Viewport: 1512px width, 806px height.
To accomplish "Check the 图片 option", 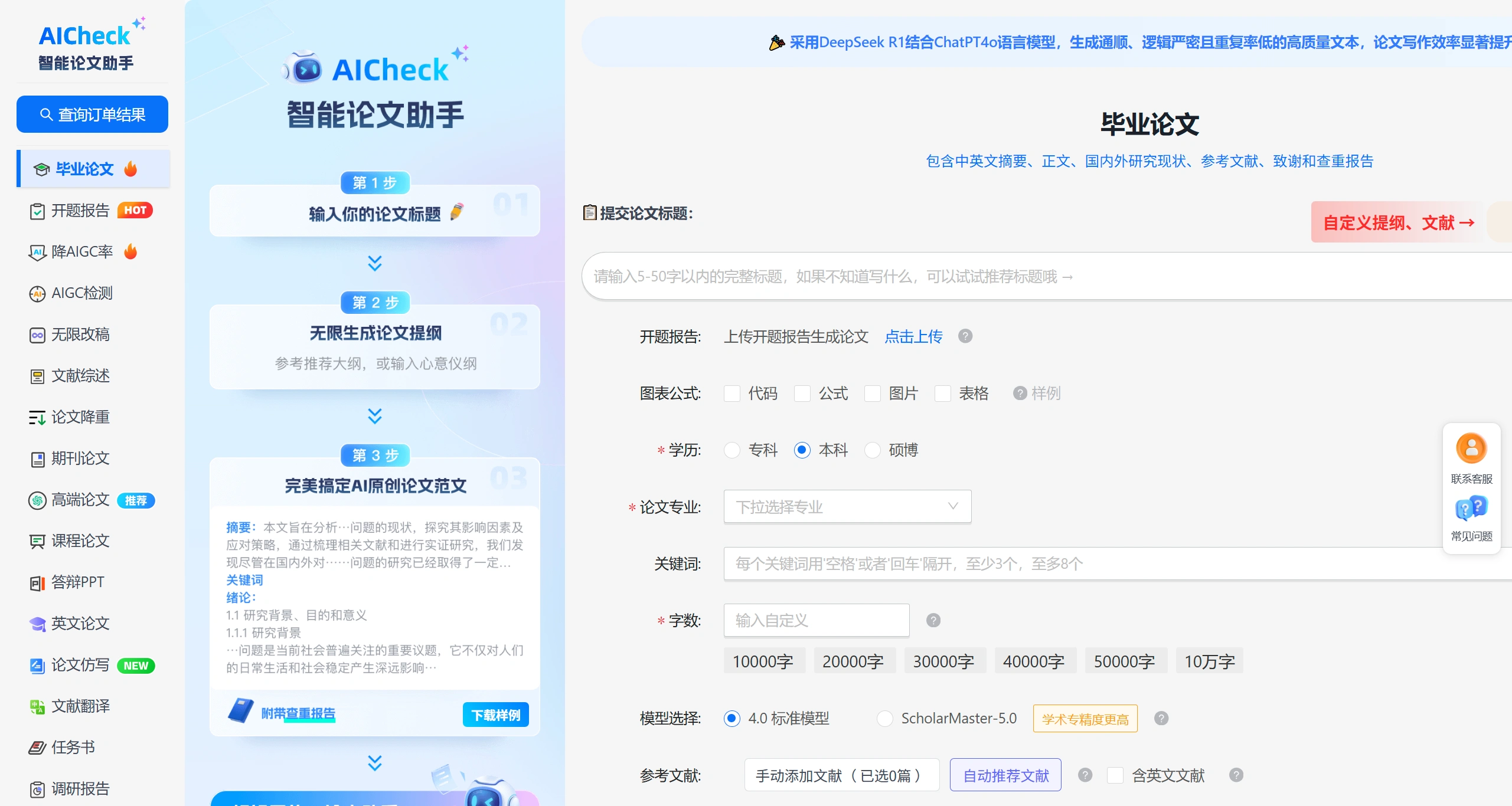I will click(x=873, y=394).
